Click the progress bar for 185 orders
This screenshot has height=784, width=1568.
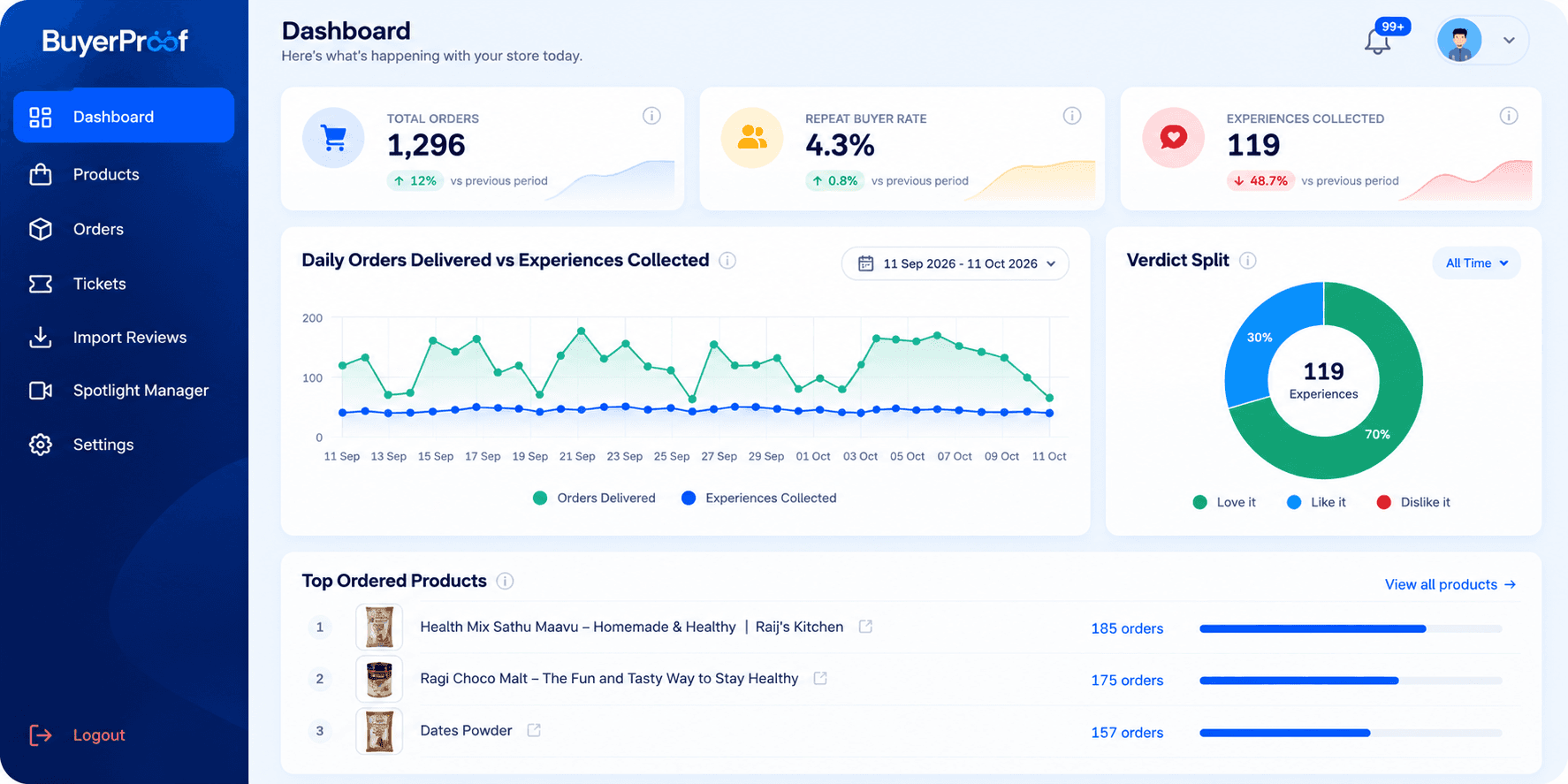pos(1351,628)
